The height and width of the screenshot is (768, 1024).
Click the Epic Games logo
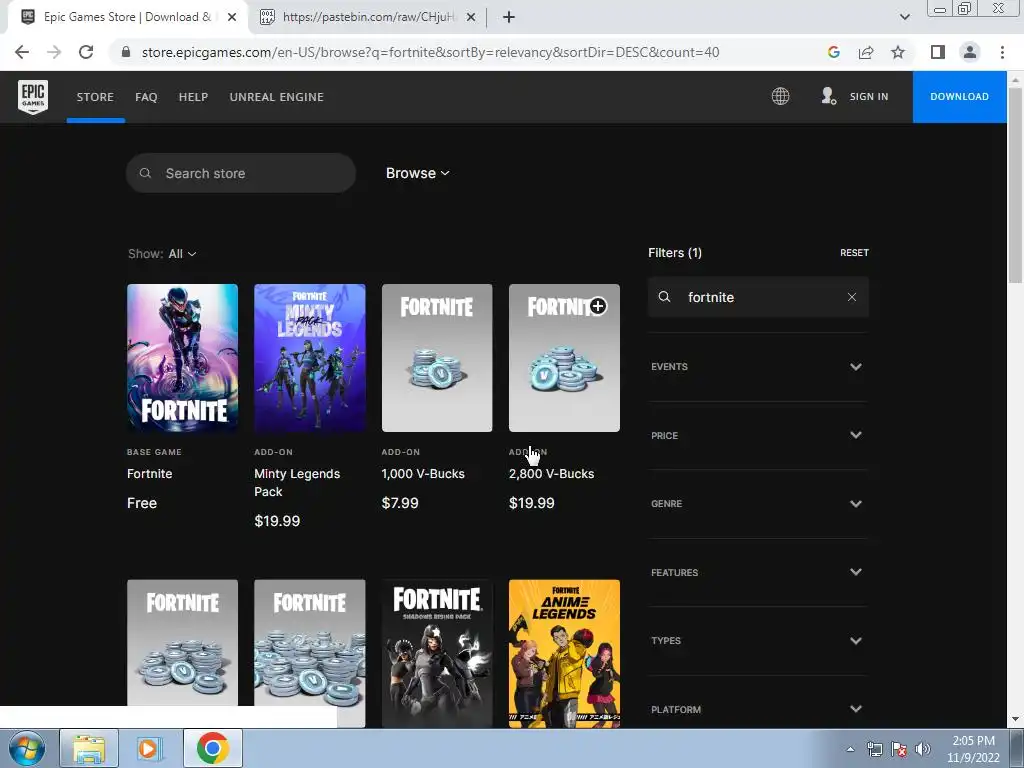(33, 97)
